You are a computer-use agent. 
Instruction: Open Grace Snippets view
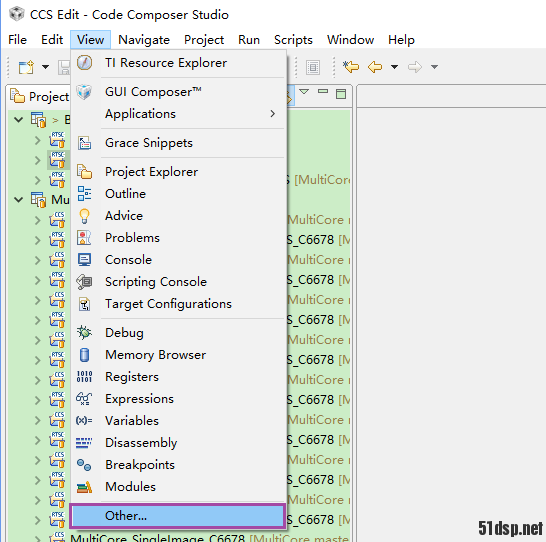(x=179, y=143)
